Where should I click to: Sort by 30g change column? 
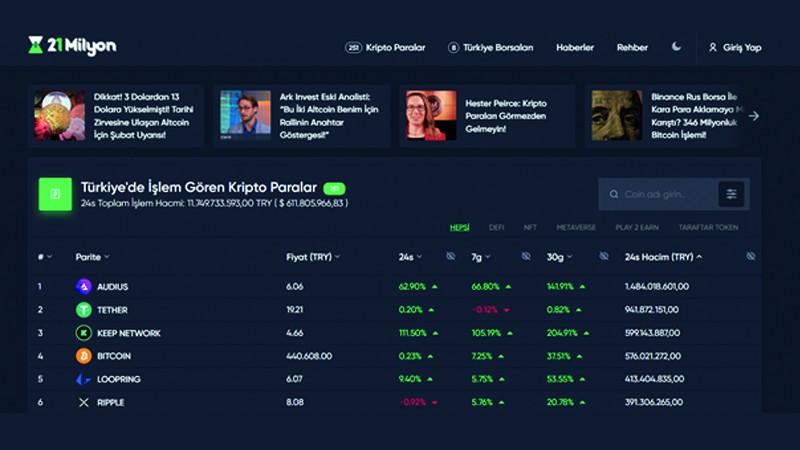tap(559, 257)
